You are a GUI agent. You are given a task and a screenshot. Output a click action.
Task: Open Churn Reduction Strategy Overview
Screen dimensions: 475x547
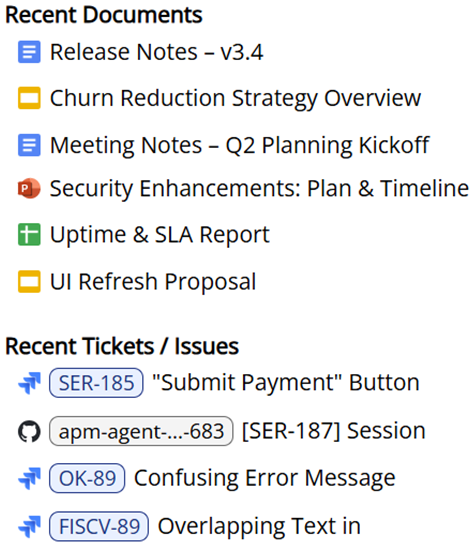coord(236,98)
